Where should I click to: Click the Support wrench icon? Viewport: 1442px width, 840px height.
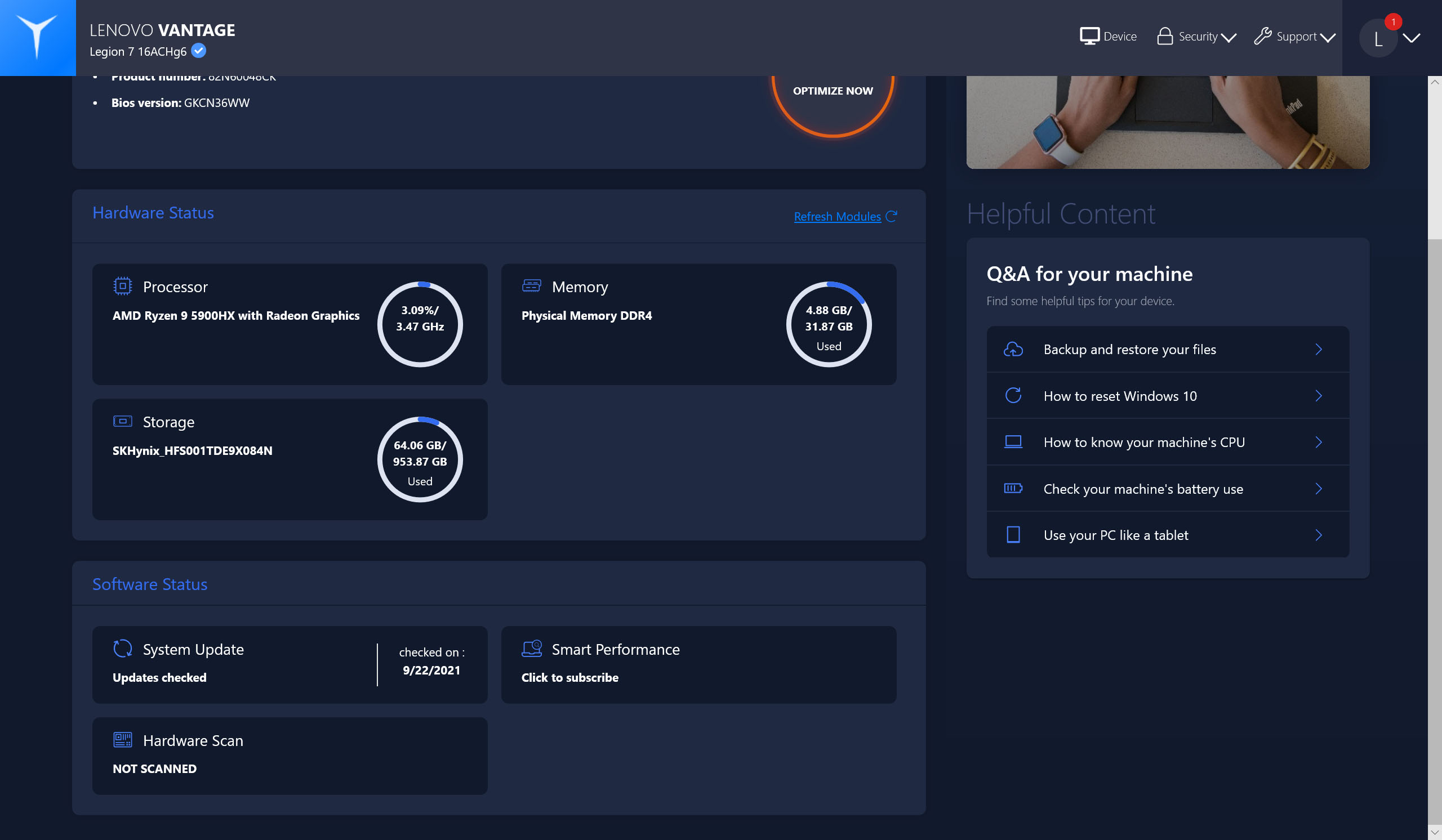click(1263, 36)
